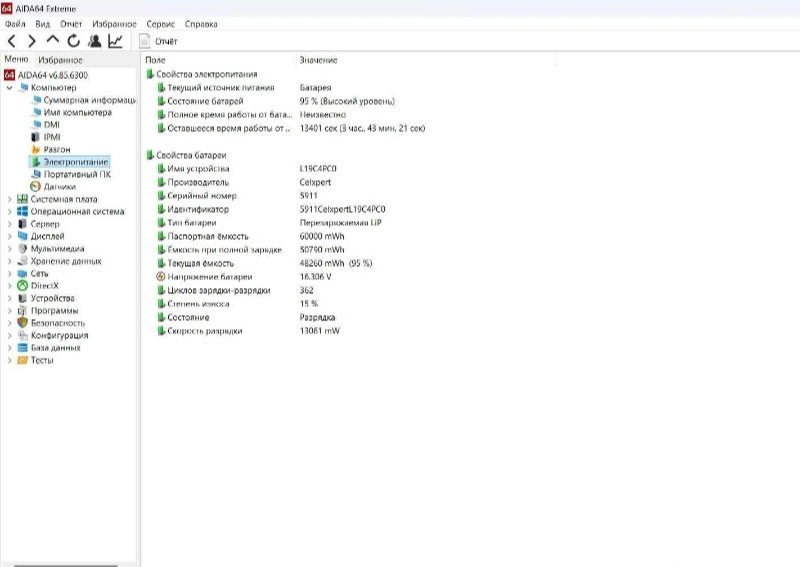Click the Отчёт toolbar button
The height and width of the screenshot is (567, 800).
coord(159,41)
